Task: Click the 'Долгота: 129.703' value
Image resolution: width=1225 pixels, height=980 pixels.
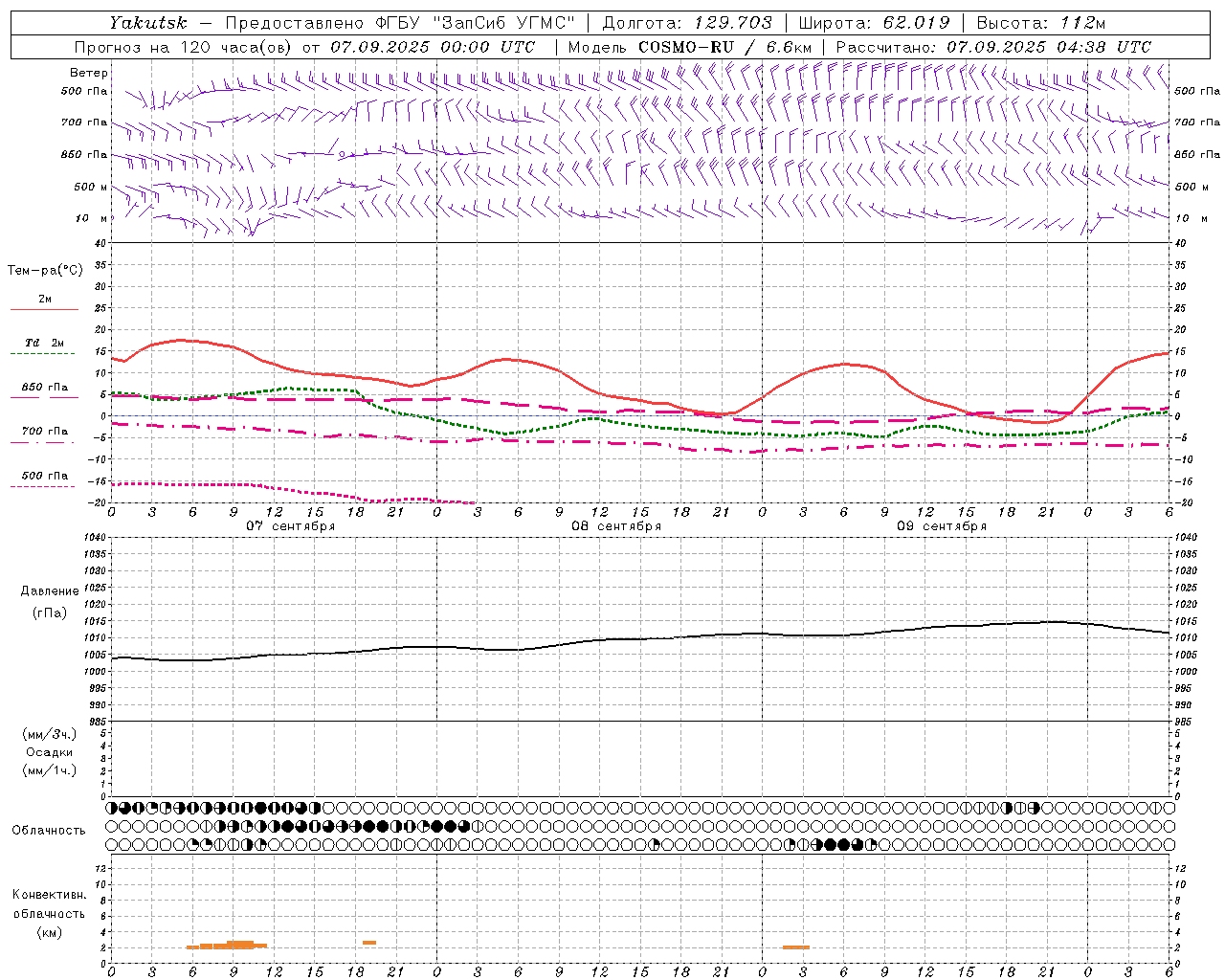Action: tap(687, 23)
